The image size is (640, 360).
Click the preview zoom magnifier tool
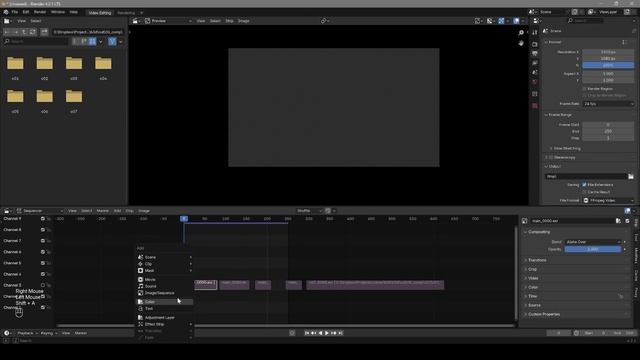click(x=521, y=33)
